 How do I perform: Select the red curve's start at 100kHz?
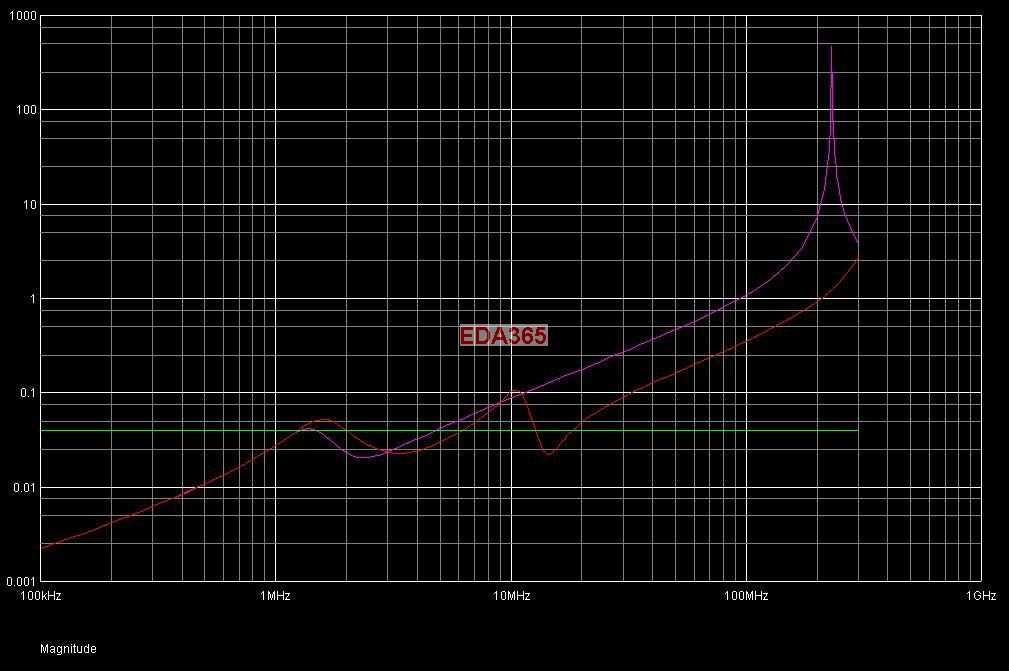(x=42, y=547)
